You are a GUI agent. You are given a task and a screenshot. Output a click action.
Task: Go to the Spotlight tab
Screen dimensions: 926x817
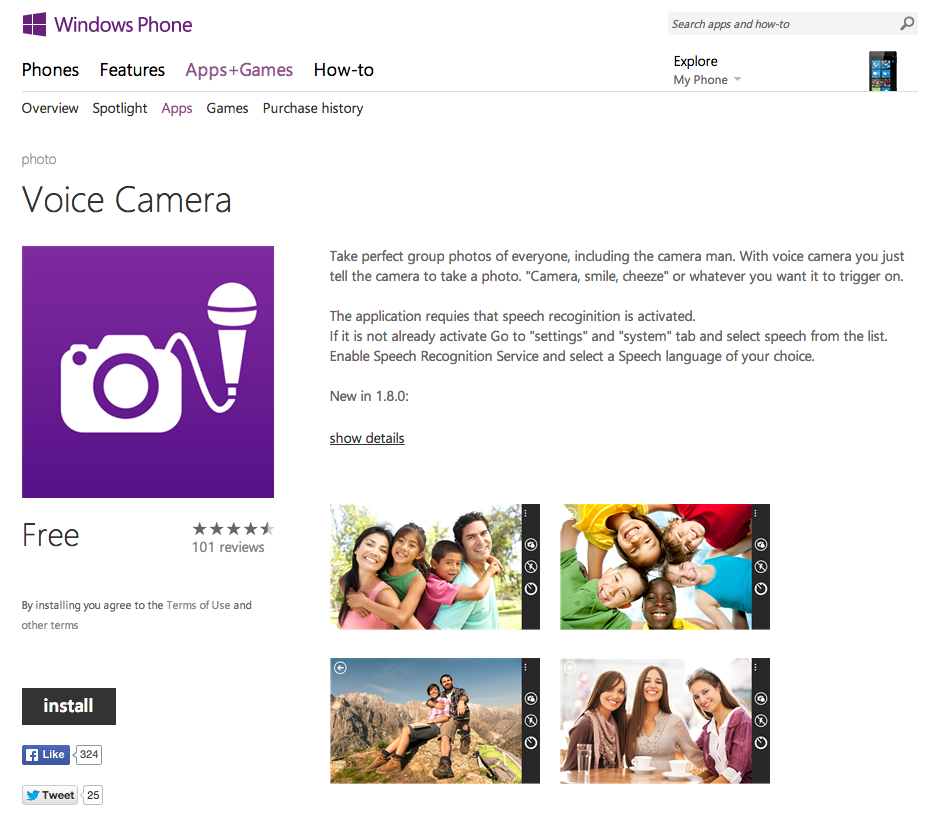[120, 109]
